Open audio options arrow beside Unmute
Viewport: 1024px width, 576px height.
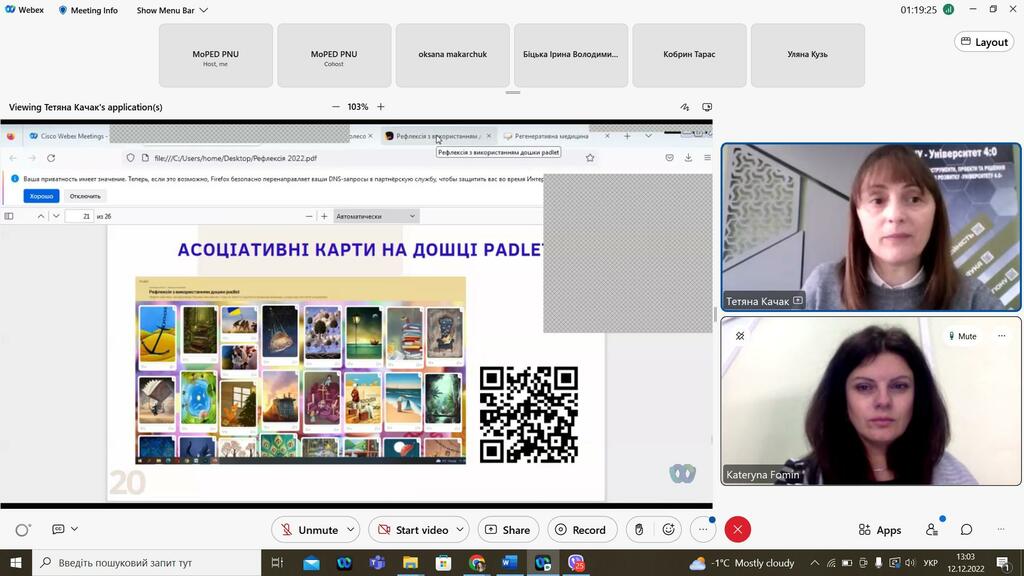tap(348, 530)
